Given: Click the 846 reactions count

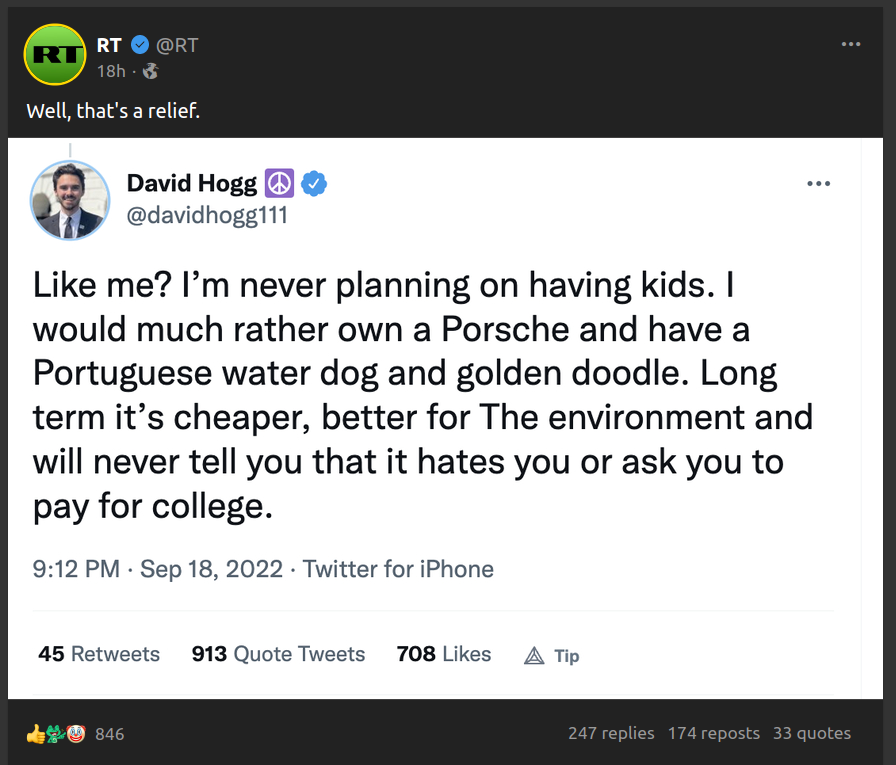Looking at the screenshot, I should pyautogui.click(x=110, y=734).
